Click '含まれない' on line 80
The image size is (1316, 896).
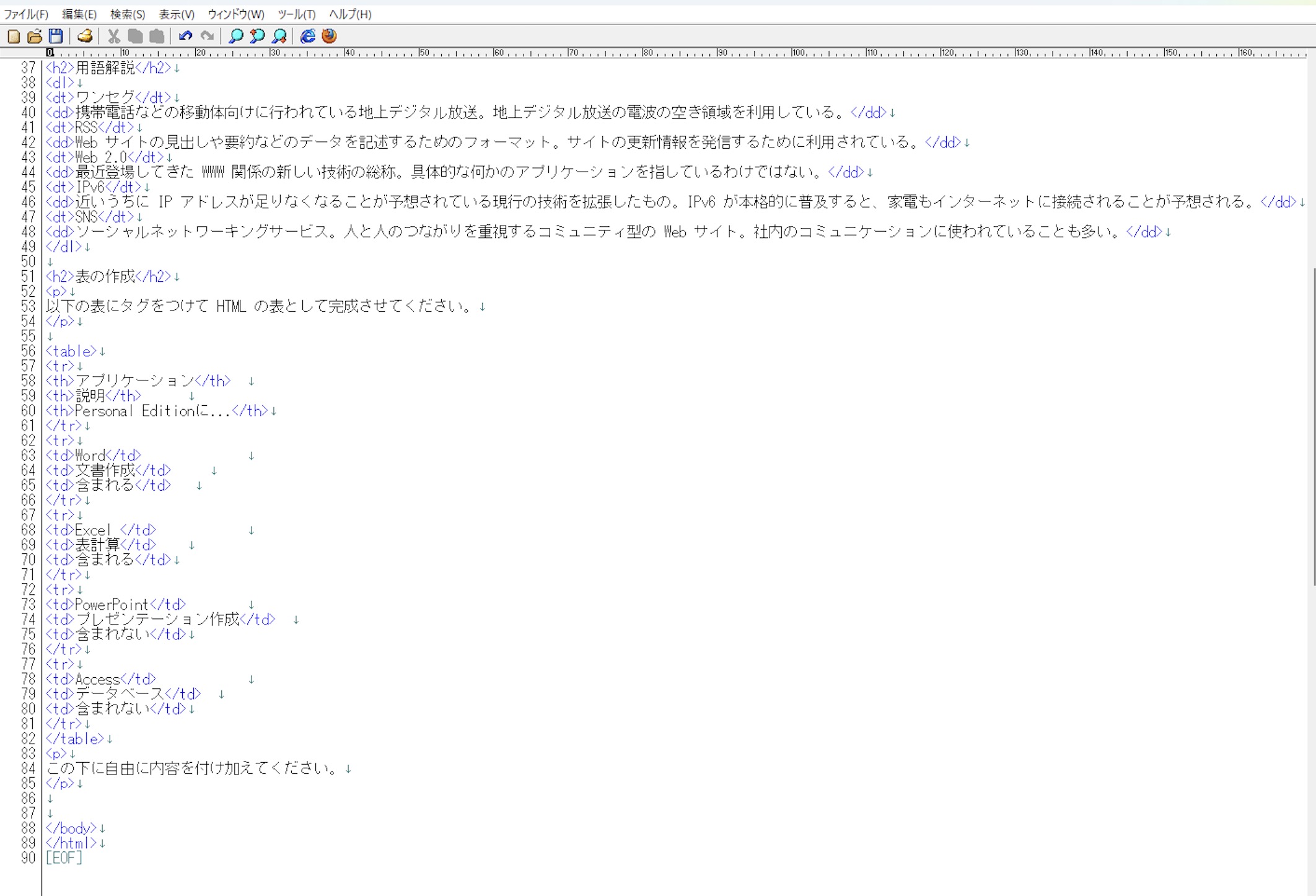(113, 709)
